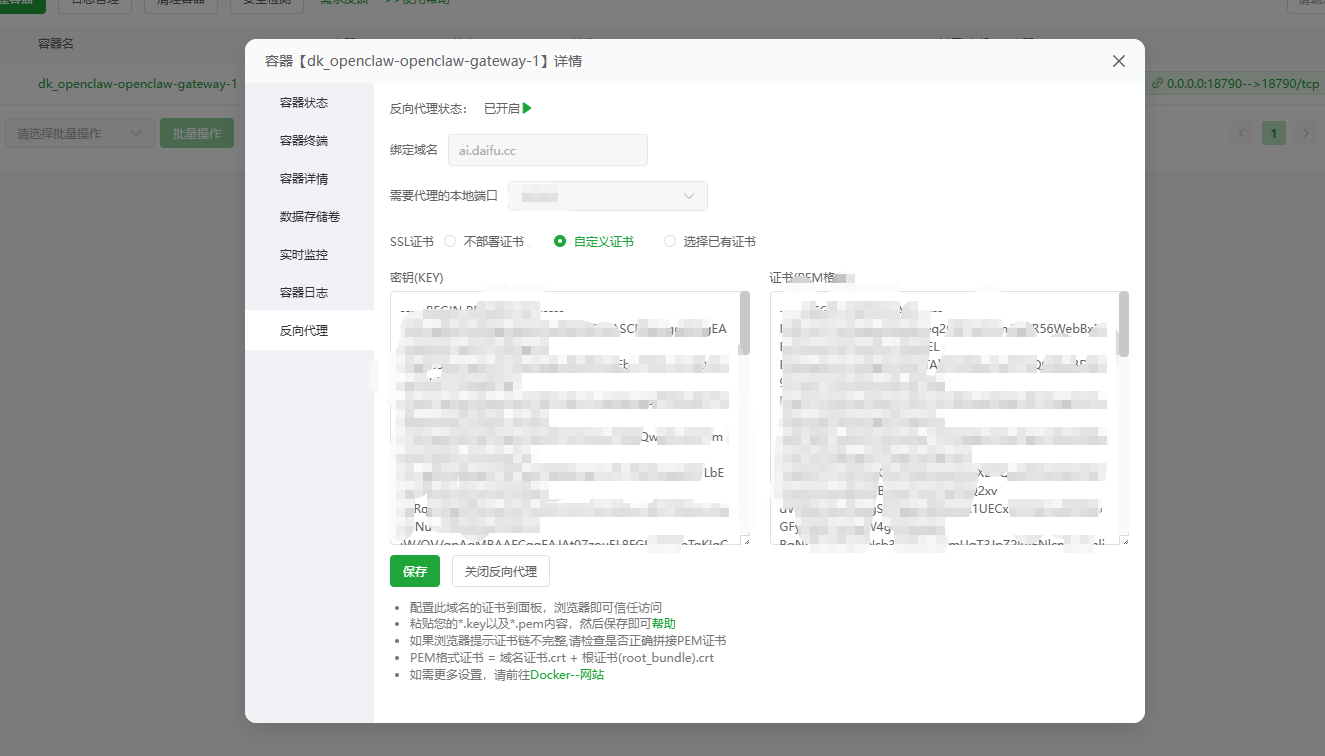Click the 关闭反向代理 button

coord(500,571)
